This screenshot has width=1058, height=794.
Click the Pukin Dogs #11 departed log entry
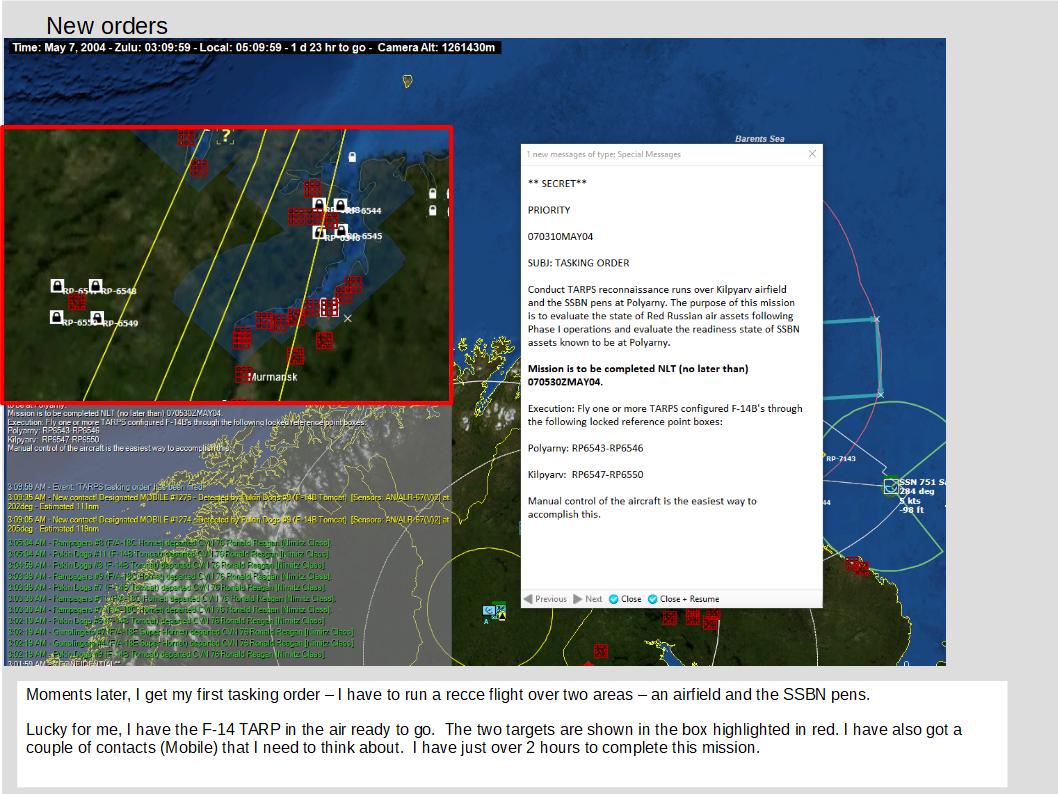click(169, 554)
